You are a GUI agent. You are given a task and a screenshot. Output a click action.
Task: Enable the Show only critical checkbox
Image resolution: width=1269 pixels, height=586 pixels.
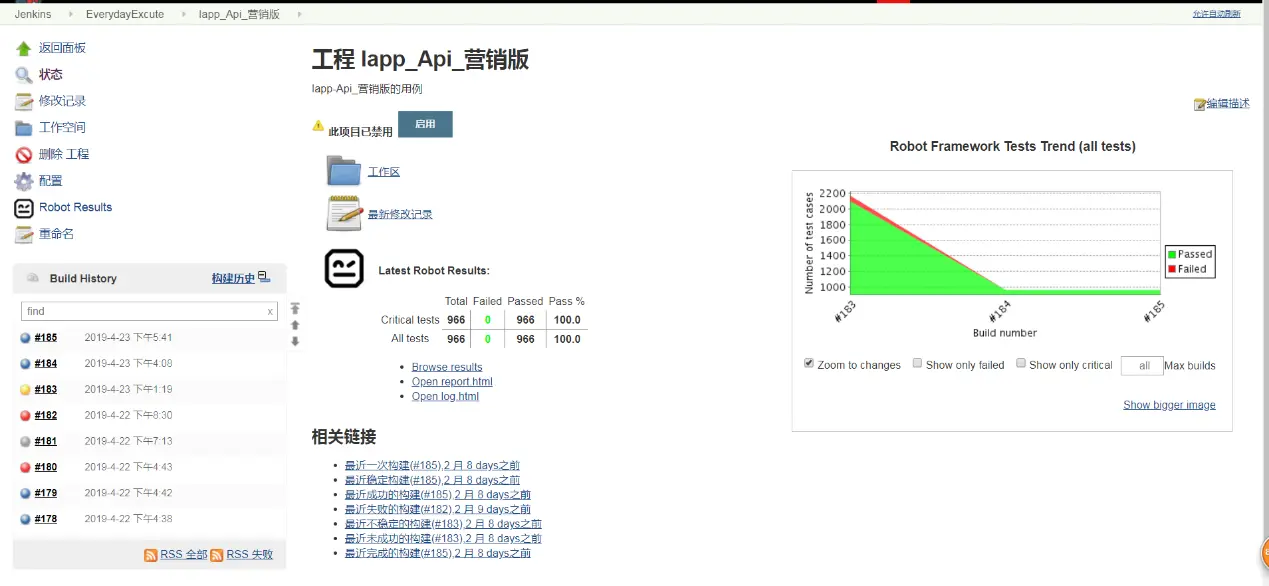(x=1021, y=363)
